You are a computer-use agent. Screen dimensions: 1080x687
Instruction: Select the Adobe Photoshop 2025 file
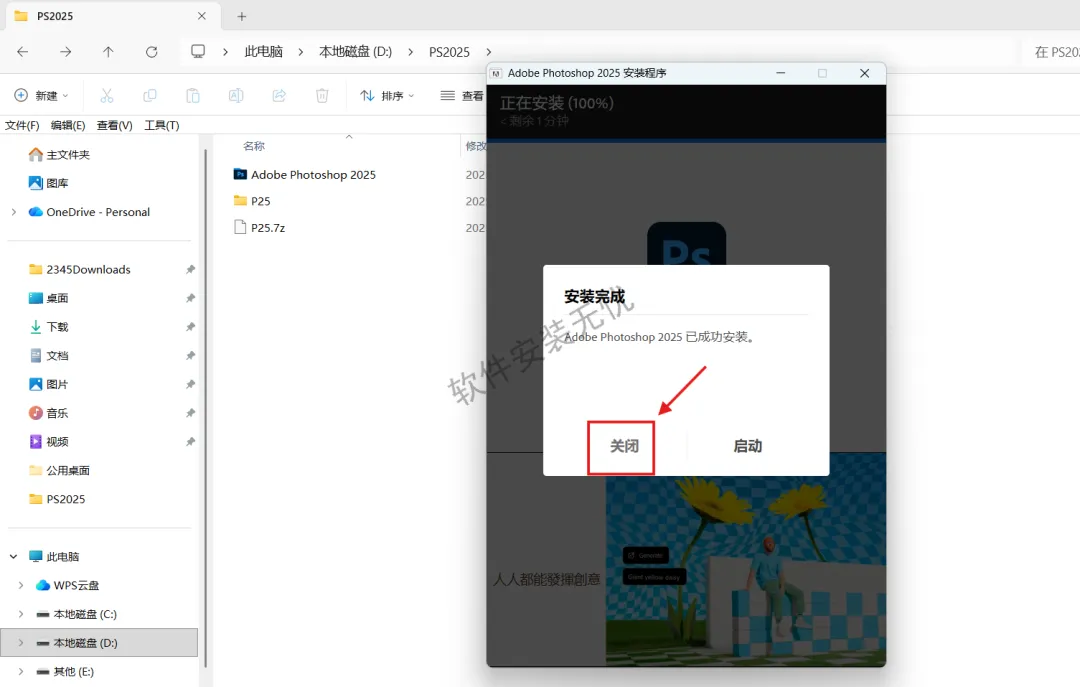click(313, 174)
